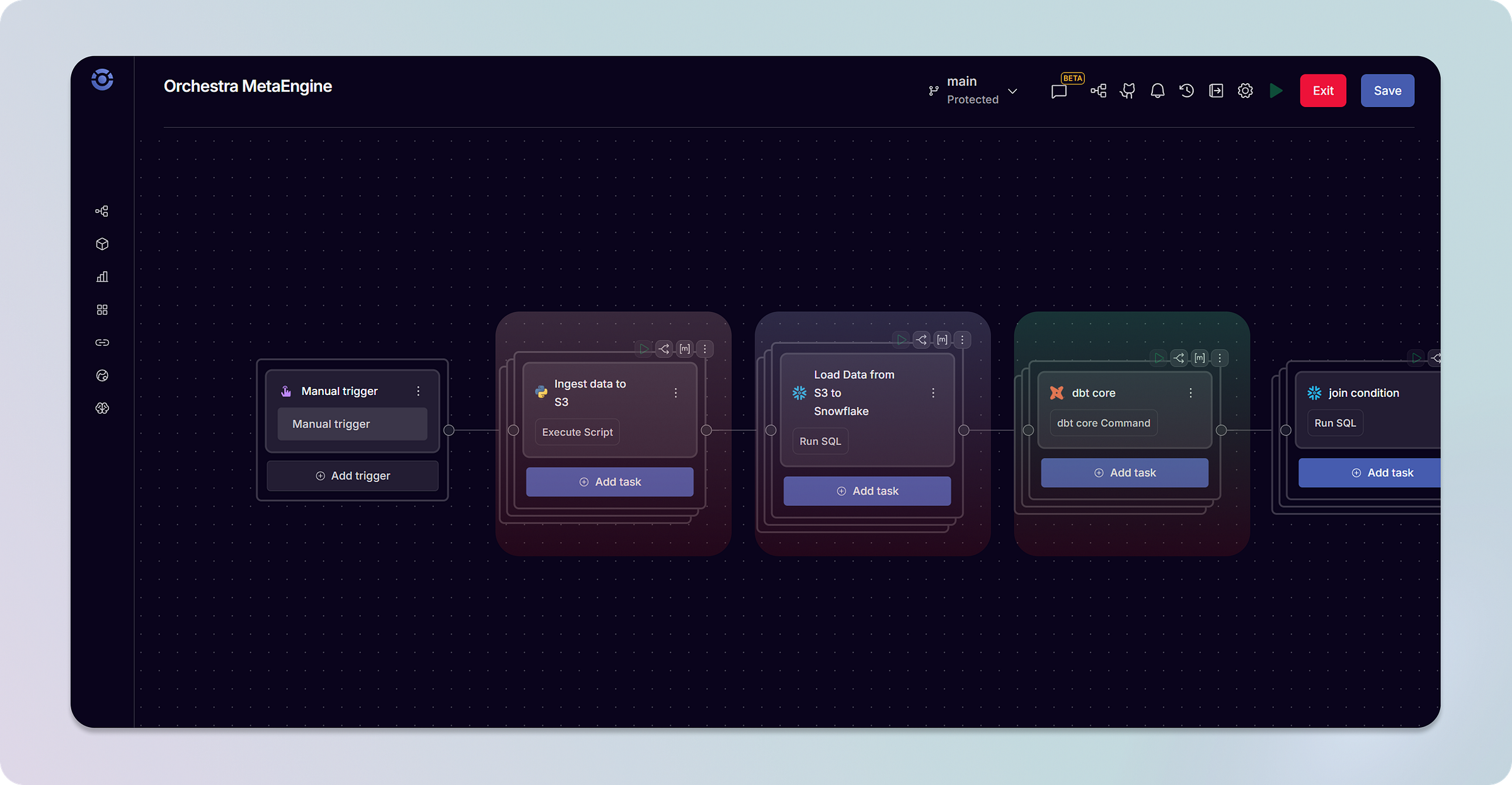The height and width of the screenshot is (785, 1512).
Task: Open Ingest data to S3 task options menu
Action: tap(676, 392)
